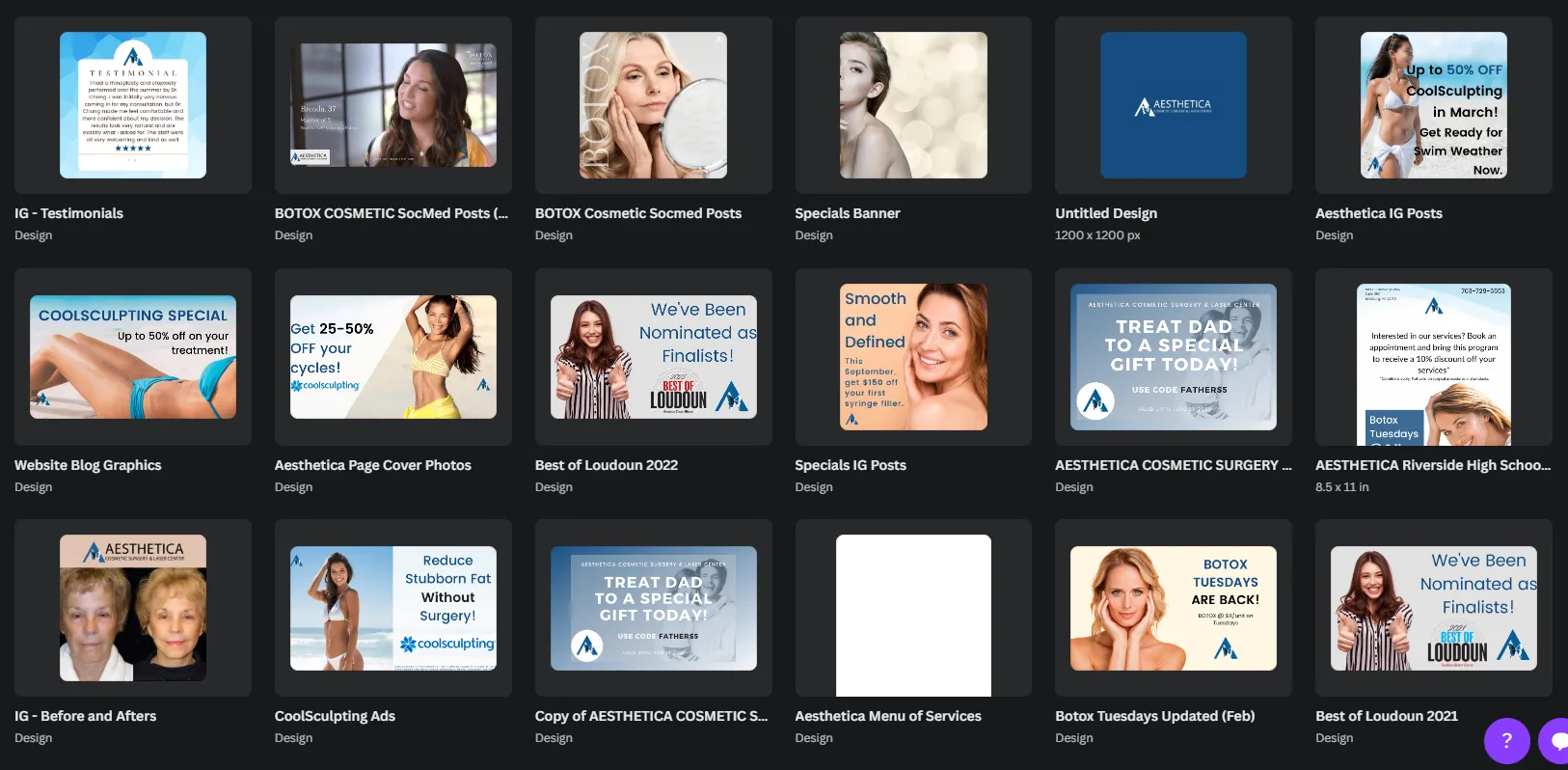
Task: Click Design label under Website Blog Graphics
Action: pos(34,487)
